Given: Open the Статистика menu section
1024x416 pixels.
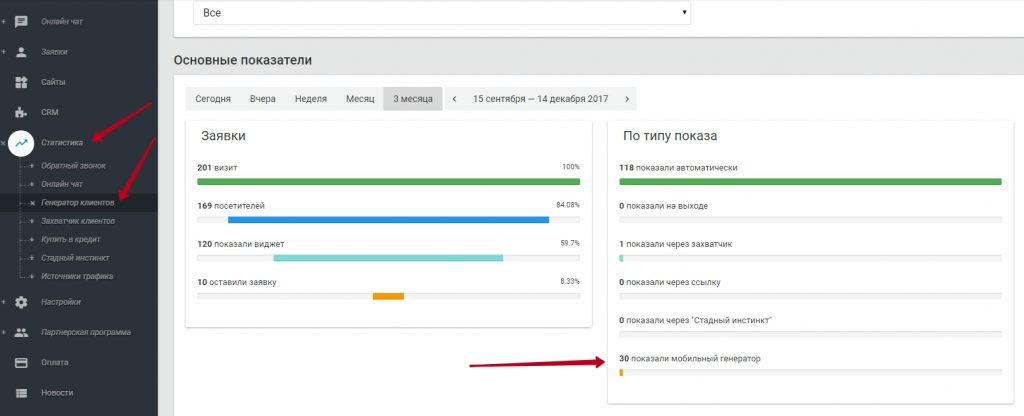Looking at the screenshot, I should [x=62, y=142].
